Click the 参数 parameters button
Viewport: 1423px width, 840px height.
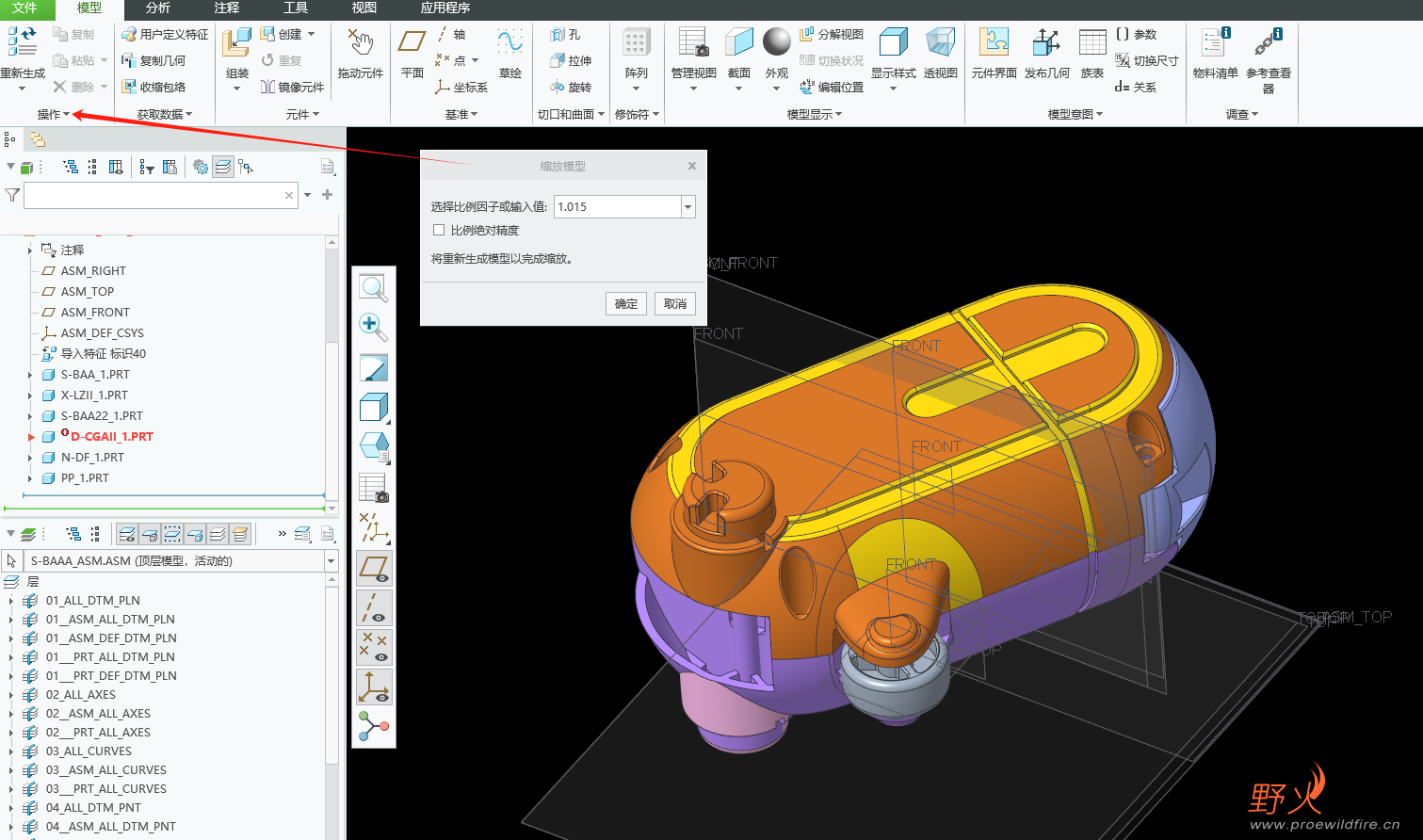[1137, 34]
